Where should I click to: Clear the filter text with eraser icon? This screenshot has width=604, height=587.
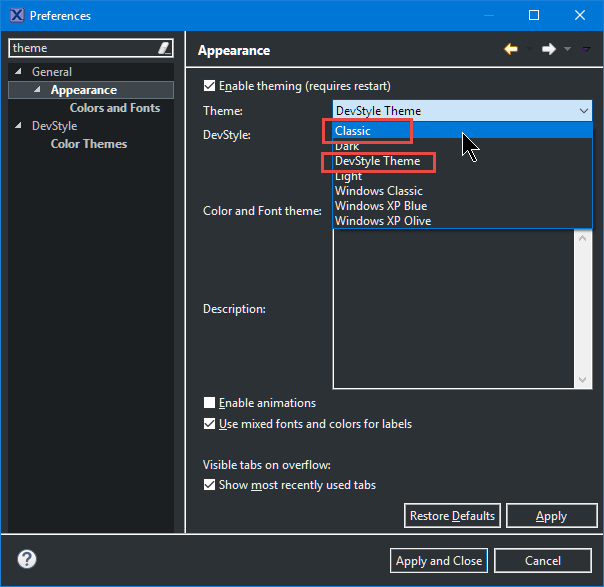click(164, 48)
